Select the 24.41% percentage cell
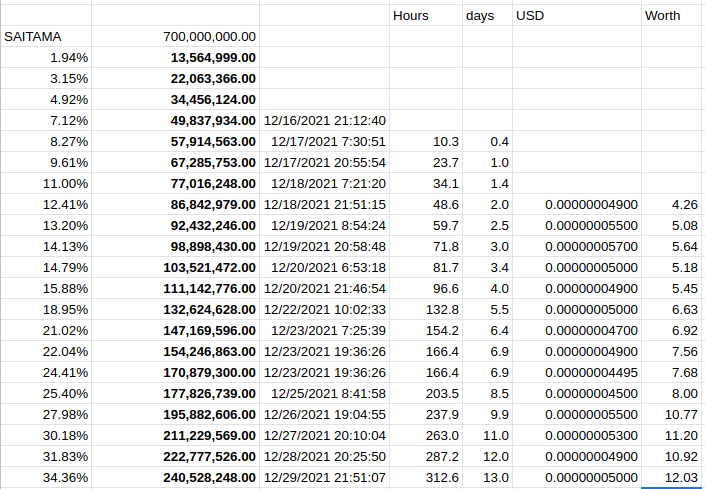Viewport: 705px width, 489px height. click(x=46, y=372)
